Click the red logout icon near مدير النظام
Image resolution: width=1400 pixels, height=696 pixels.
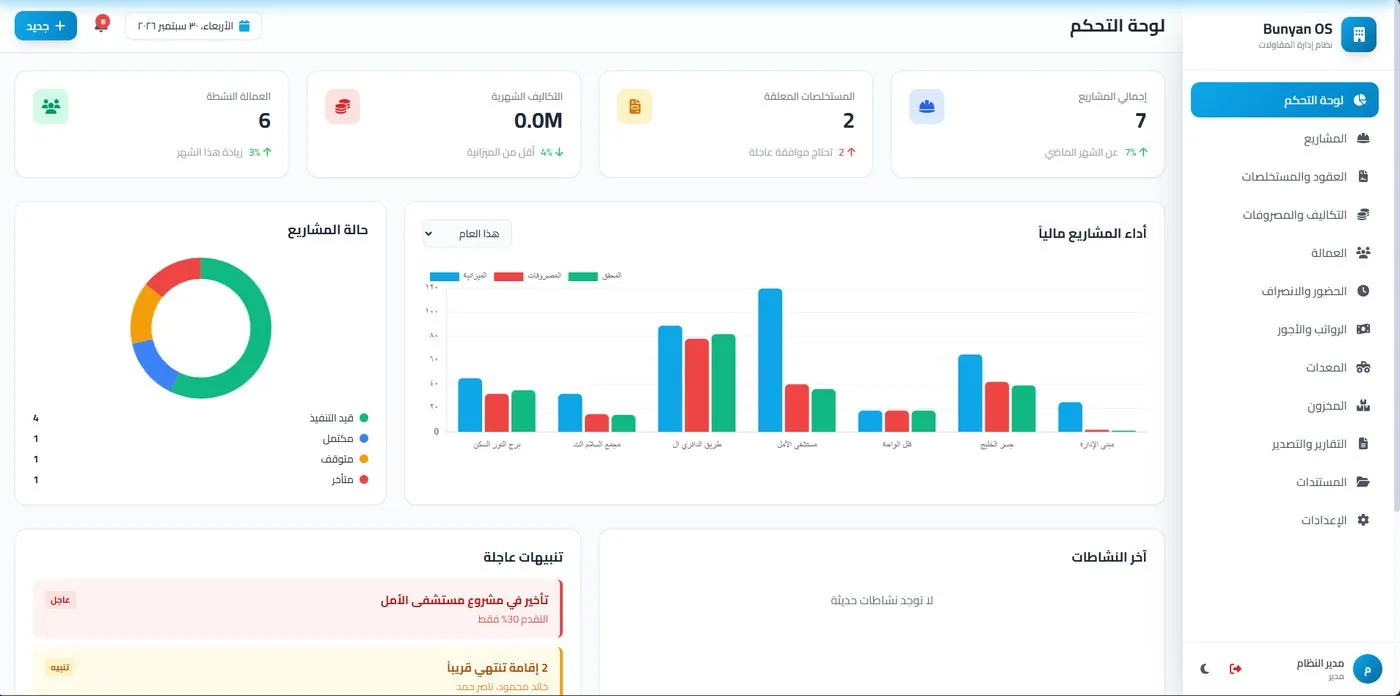1236,669
